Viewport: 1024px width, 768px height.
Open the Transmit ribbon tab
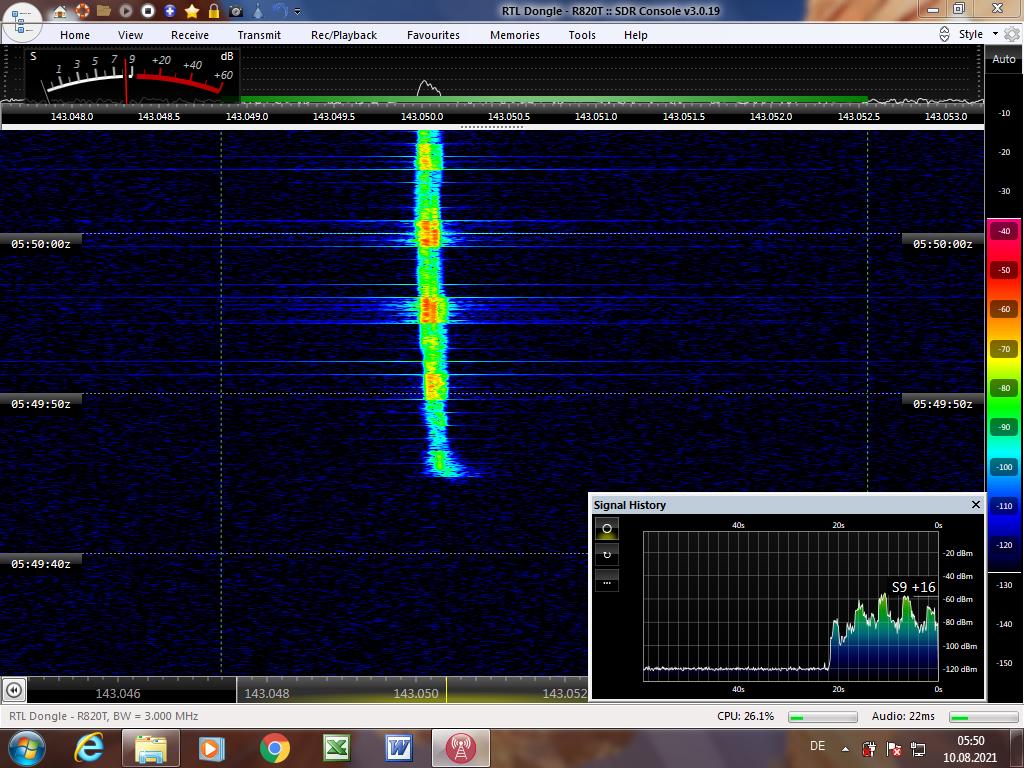pyautogui.click(x=259, y=35)
